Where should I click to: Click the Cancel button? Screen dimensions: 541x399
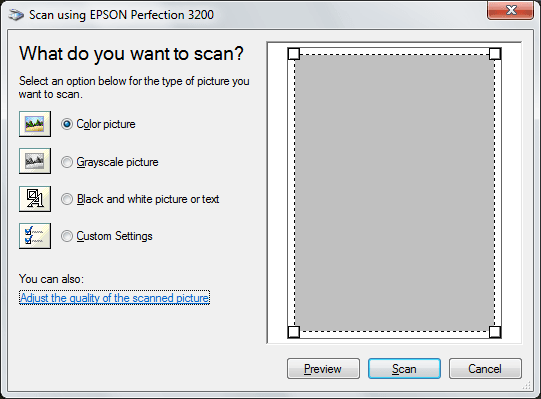(x=485, y=369)
